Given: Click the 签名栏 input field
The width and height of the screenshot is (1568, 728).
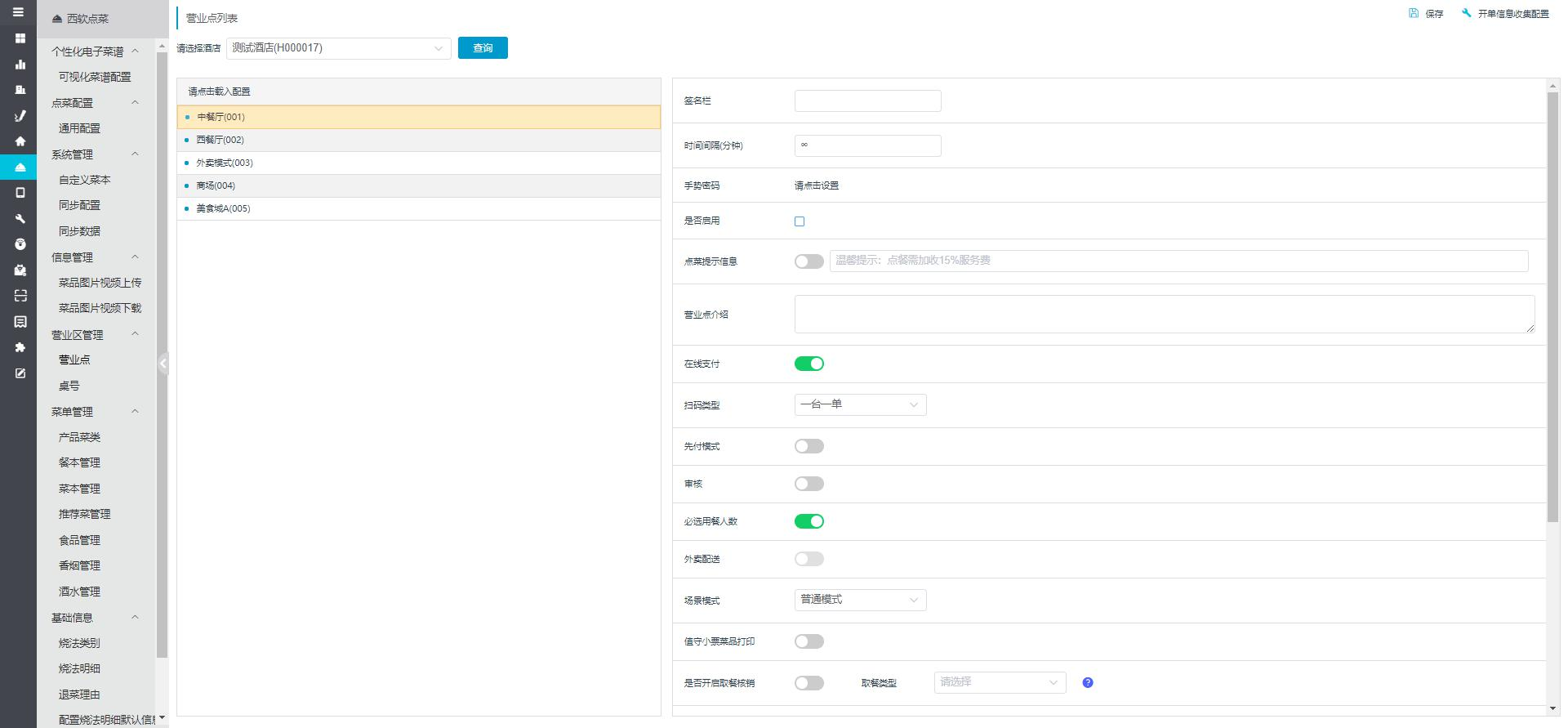Looking at the screenshot, I should point(867,101).
